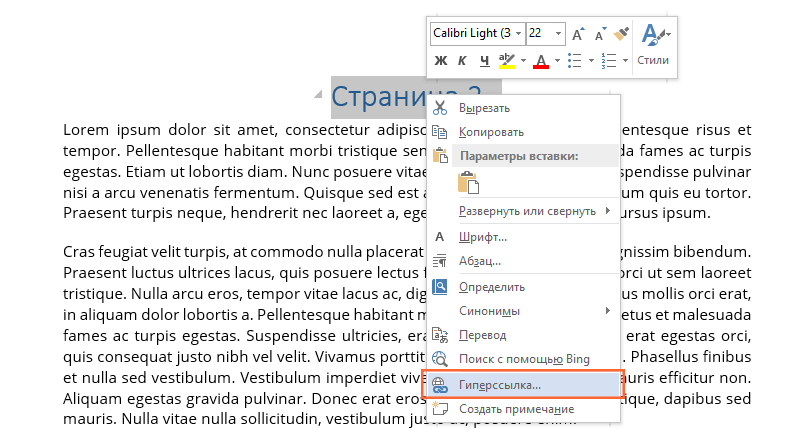The image size is (791, 442).
Task: Open the Абзац... dialog entry
Action: (523, 261)
